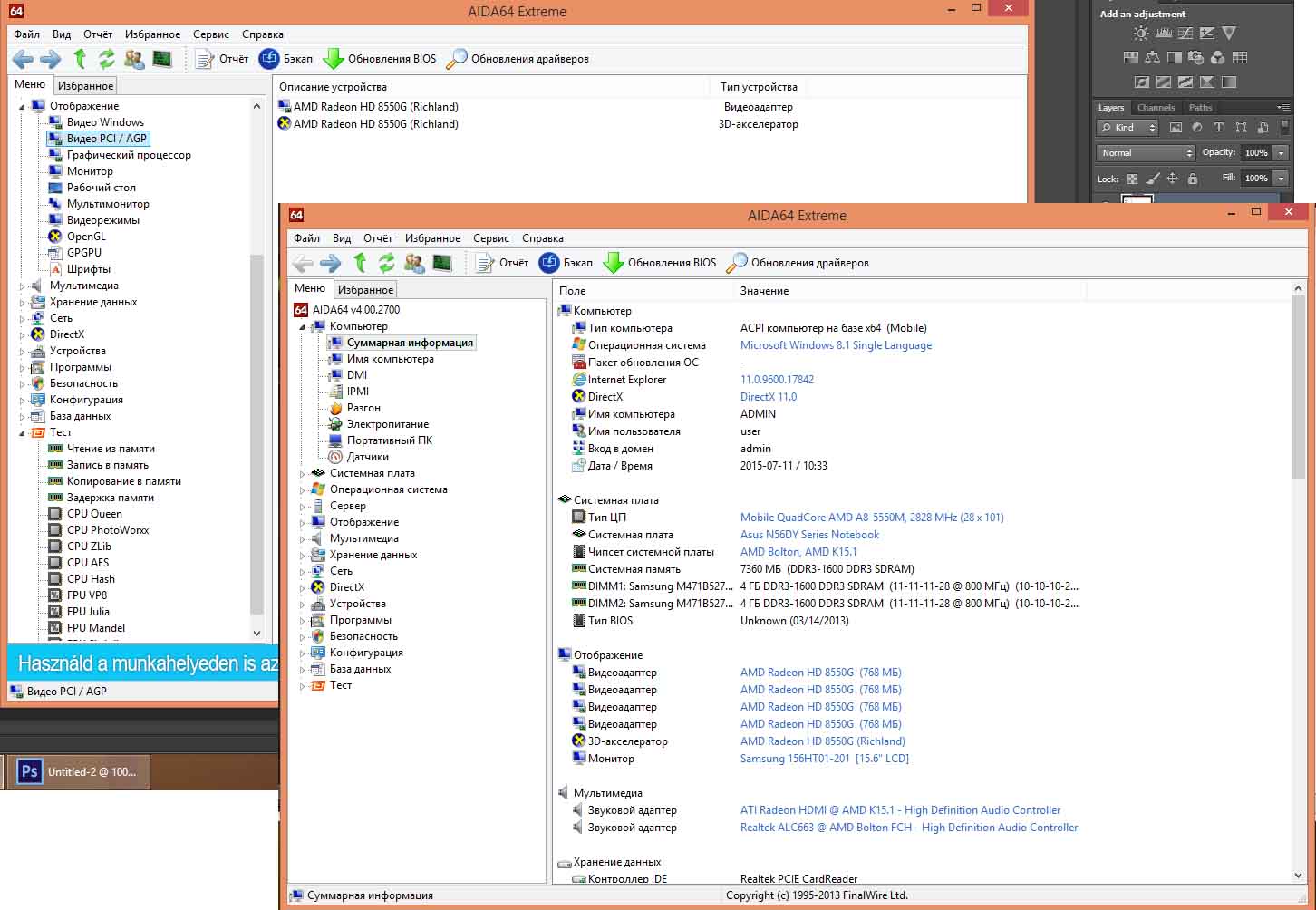The width and height of the screenshot is (1316, 910).
Task: Add a Posterize adjustment layer
Action: coord(1164,82)
